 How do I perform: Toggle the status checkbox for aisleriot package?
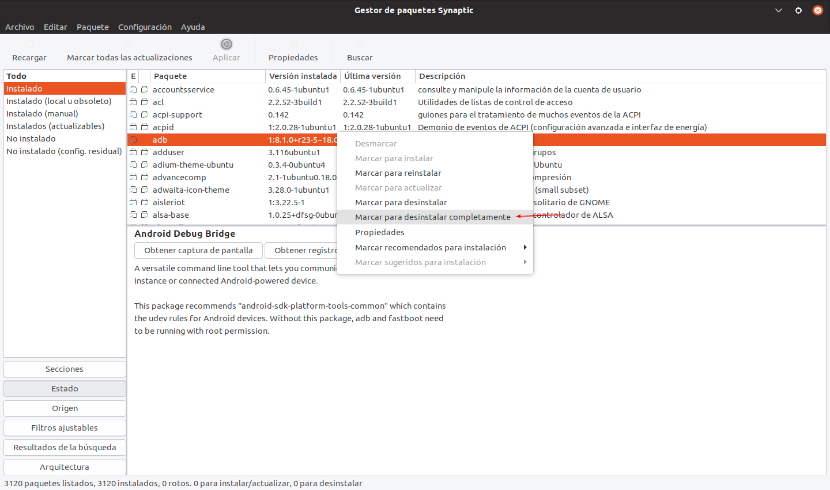134,202
